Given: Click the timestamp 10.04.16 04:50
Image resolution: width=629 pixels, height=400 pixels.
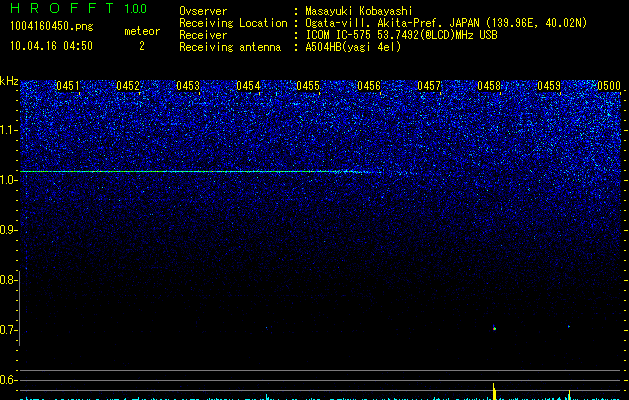Looking at the screenshot, I should tap(51, 46).
